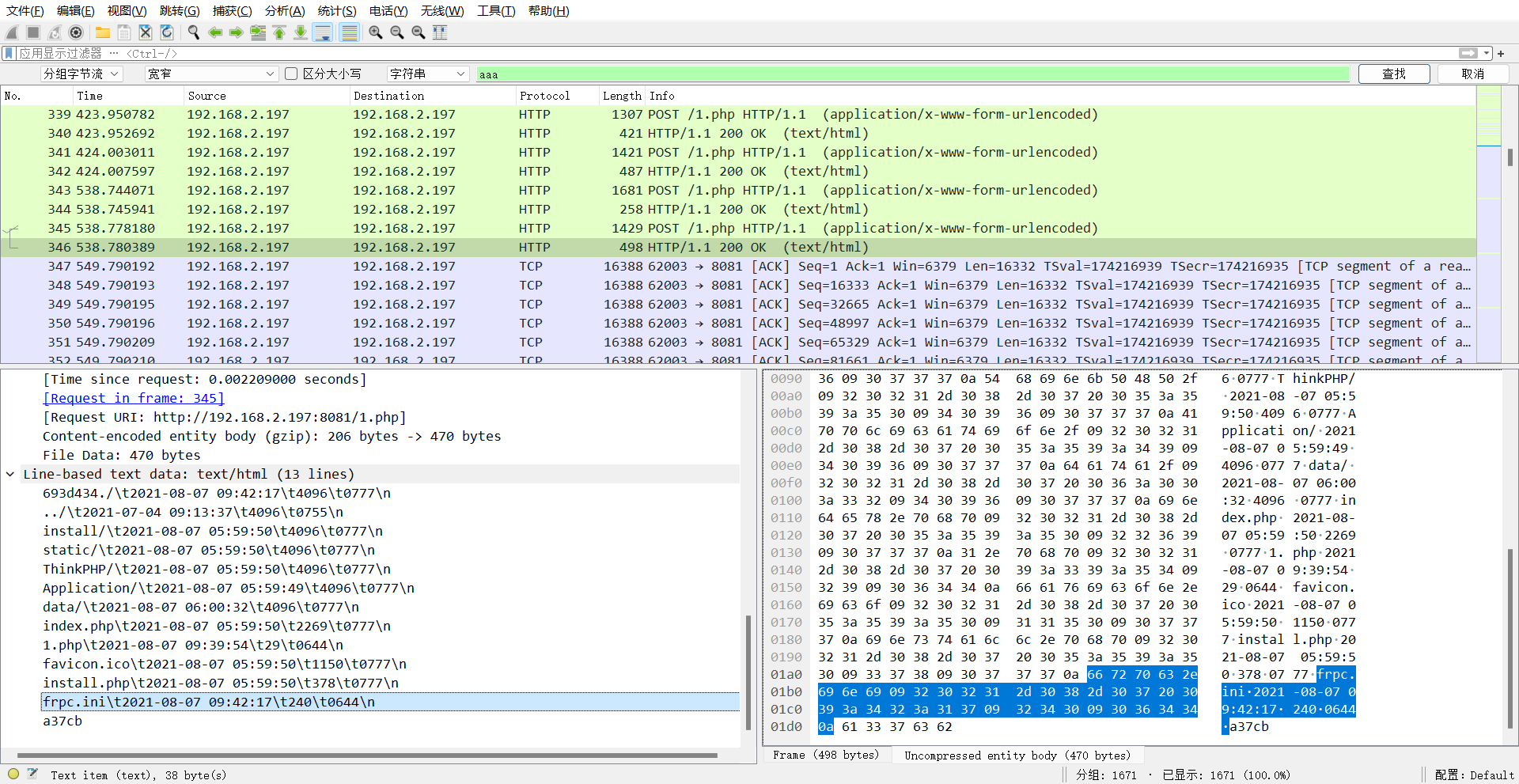Select packet 339 POST /1.php row
1519x784 pixels.
pyautogui.click(x=738, y=115)
